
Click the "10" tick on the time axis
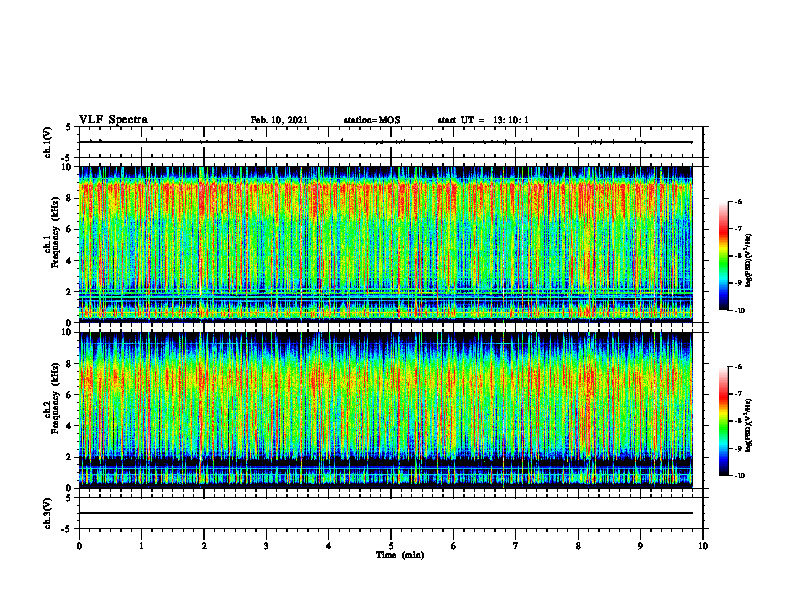[703, 546]
